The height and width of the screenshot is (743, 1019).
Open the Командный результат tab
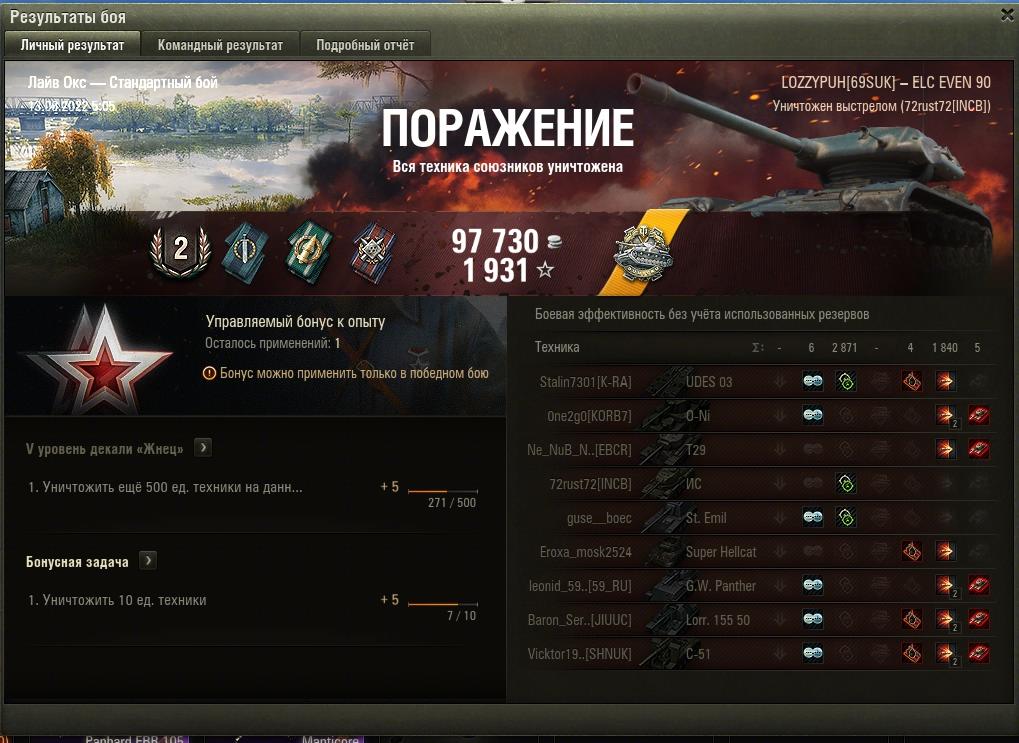point(220,45)
